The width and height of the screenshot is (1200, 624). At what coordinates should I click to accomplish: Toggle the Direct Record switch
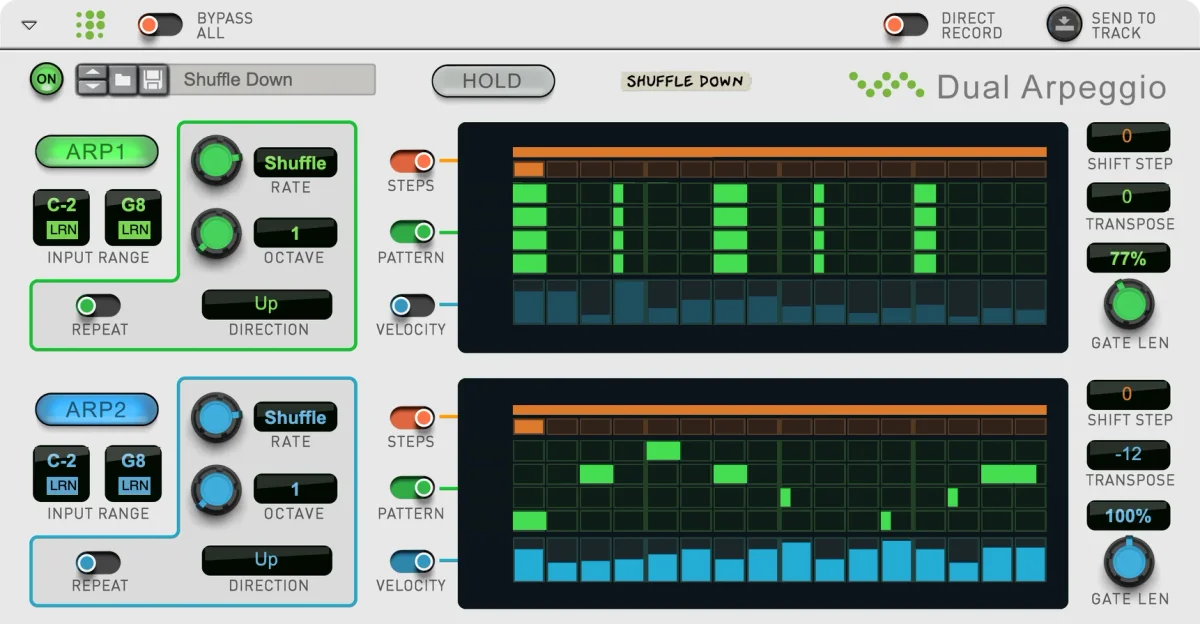tap(906, 25)
